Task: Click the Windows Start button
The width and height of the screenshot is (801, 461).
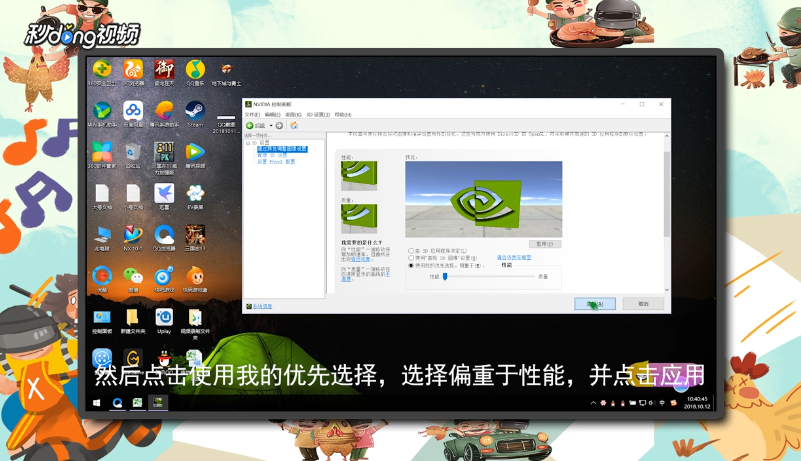Action: [x=97, y=403]
